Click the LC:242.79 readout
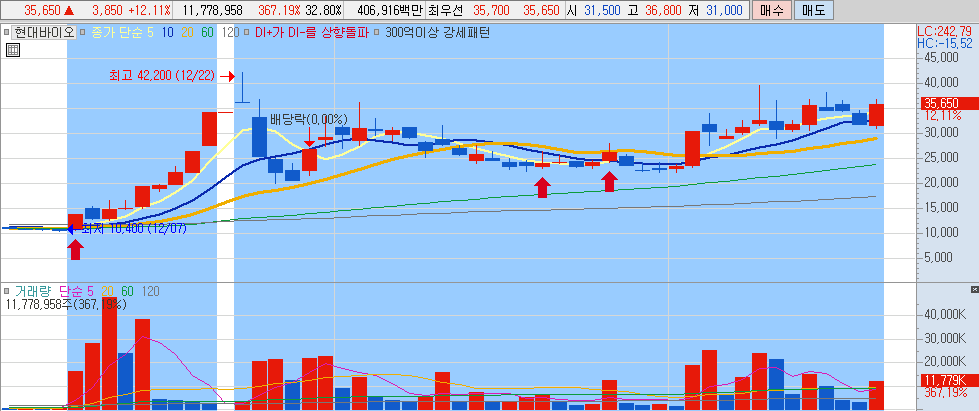 coord(944,31)
